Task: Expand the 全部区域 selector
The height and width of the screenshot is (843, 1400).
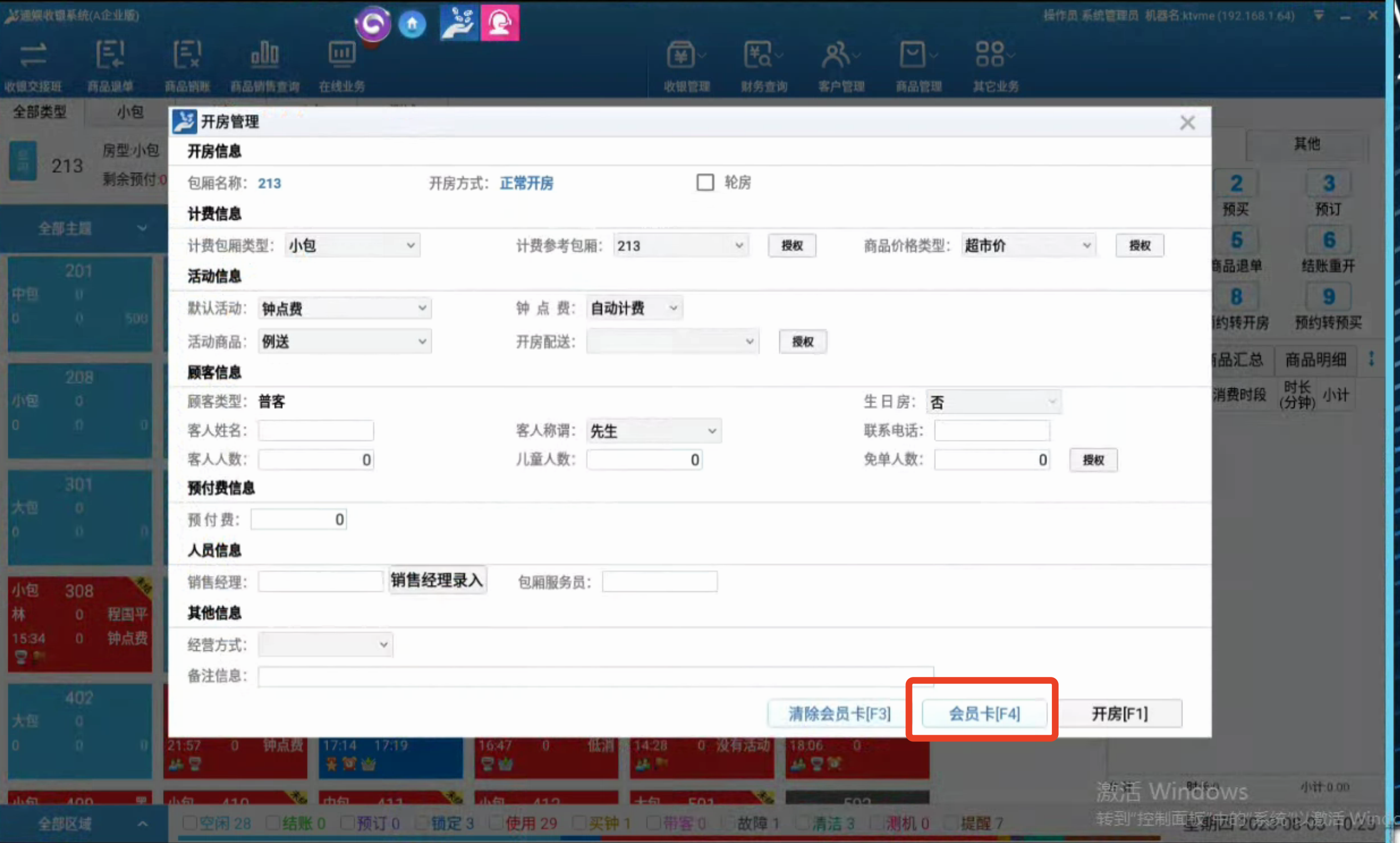Action: 83,823
